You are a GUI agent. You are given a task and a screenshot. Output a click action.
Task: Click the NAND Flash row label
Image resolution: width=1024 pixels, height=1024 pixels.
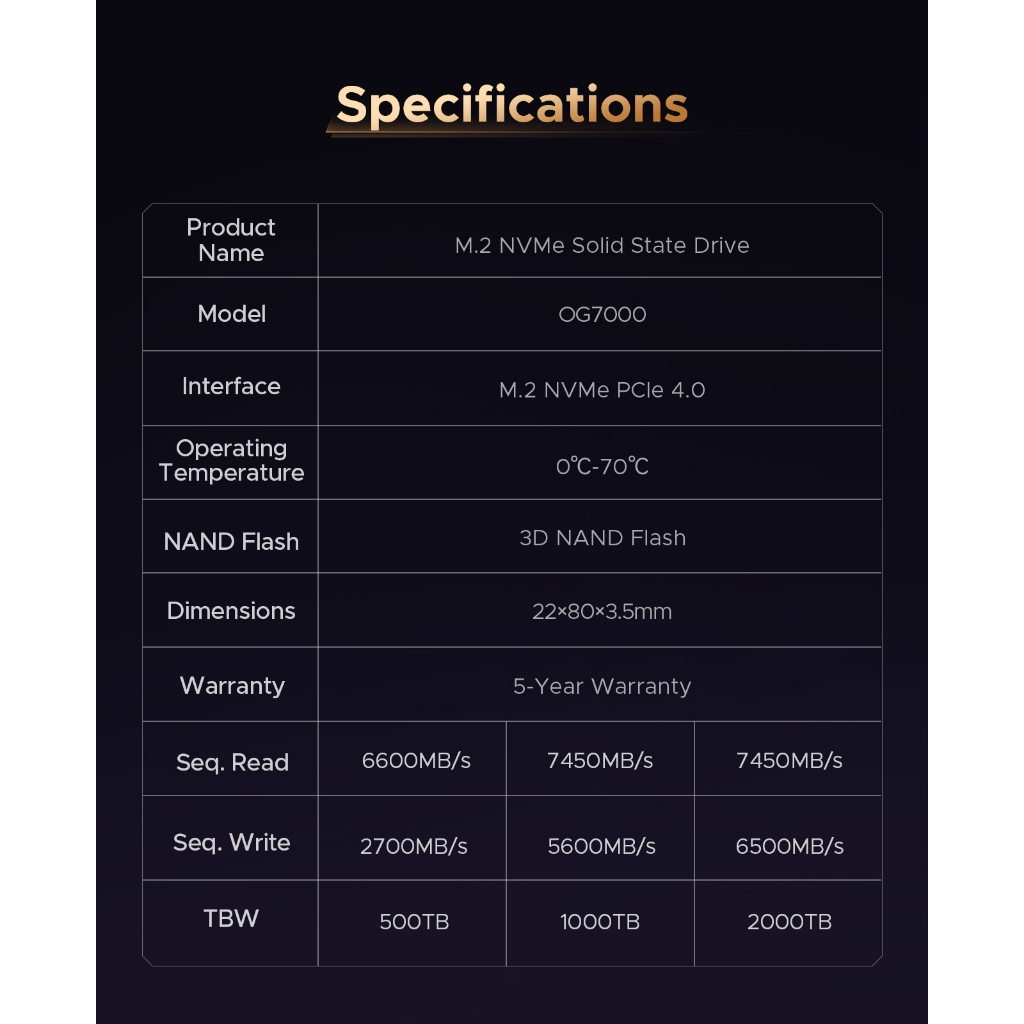coord(231,542)
